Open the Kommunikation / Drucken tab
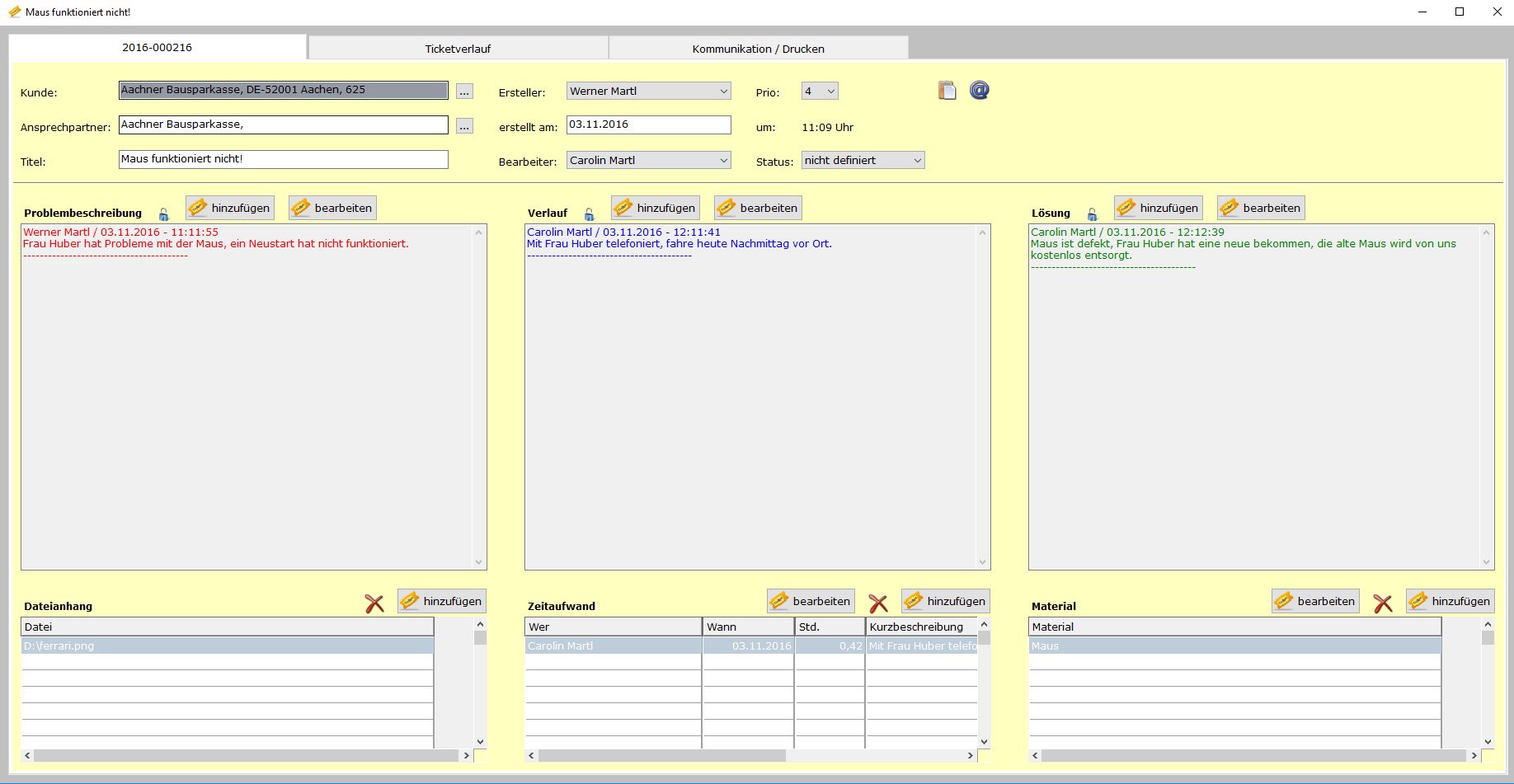 pyautogui.click(x=758, y=49)
